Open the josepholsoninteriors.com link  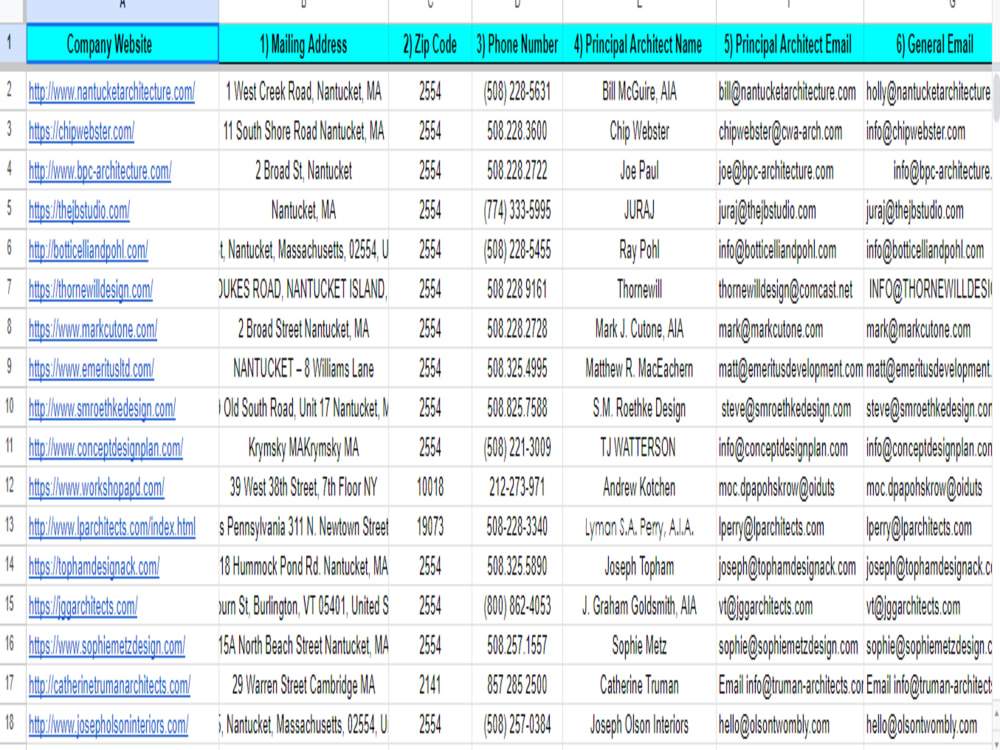pos(108,725)
